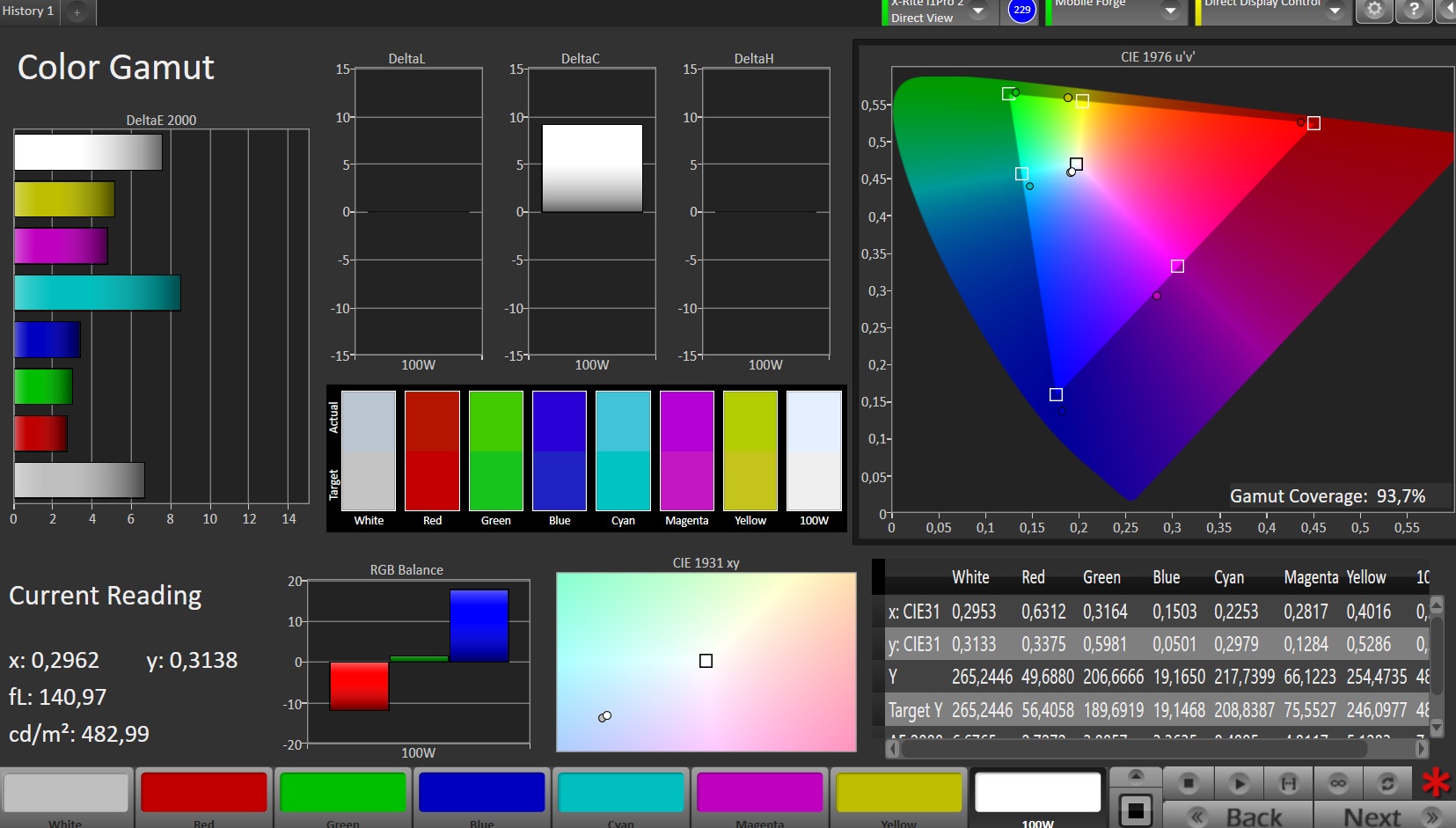This screenshot has height=828, width=1456.
Task: Click magenta target square in CIE 1976 chart
Action: click(1177, 266)
